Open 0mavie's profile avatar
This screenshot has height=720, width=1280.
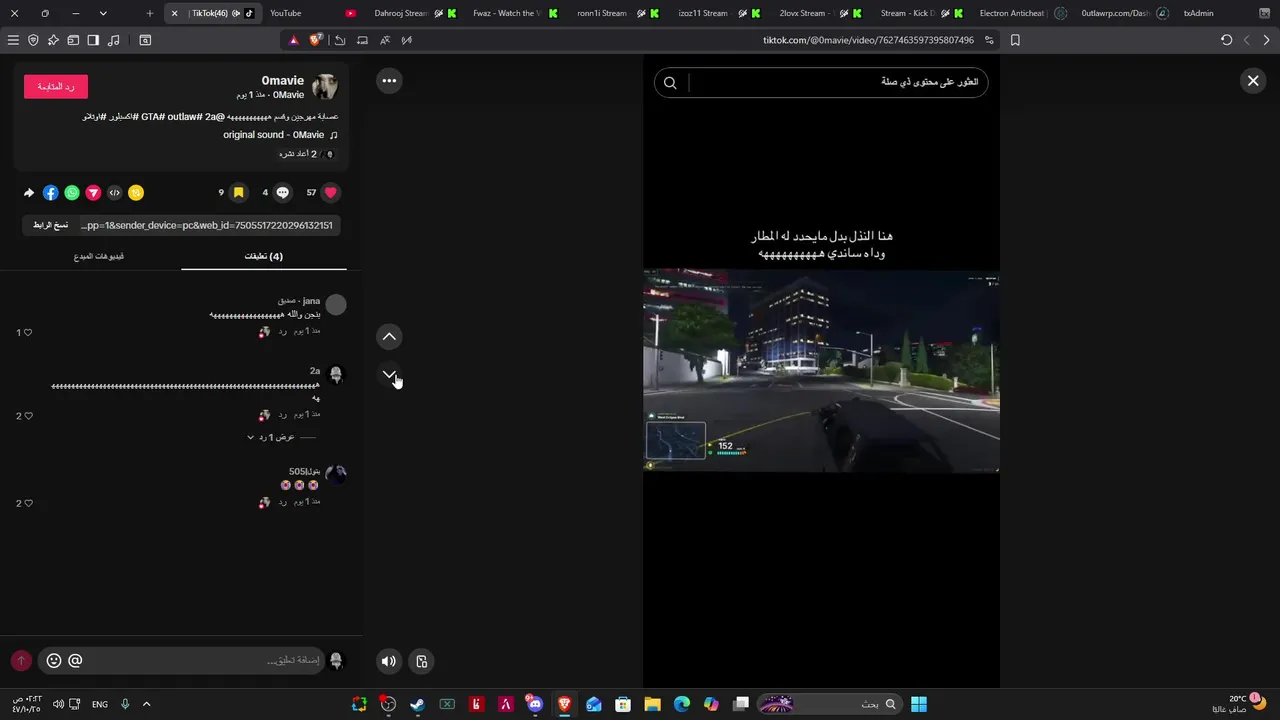coord(325,87)
